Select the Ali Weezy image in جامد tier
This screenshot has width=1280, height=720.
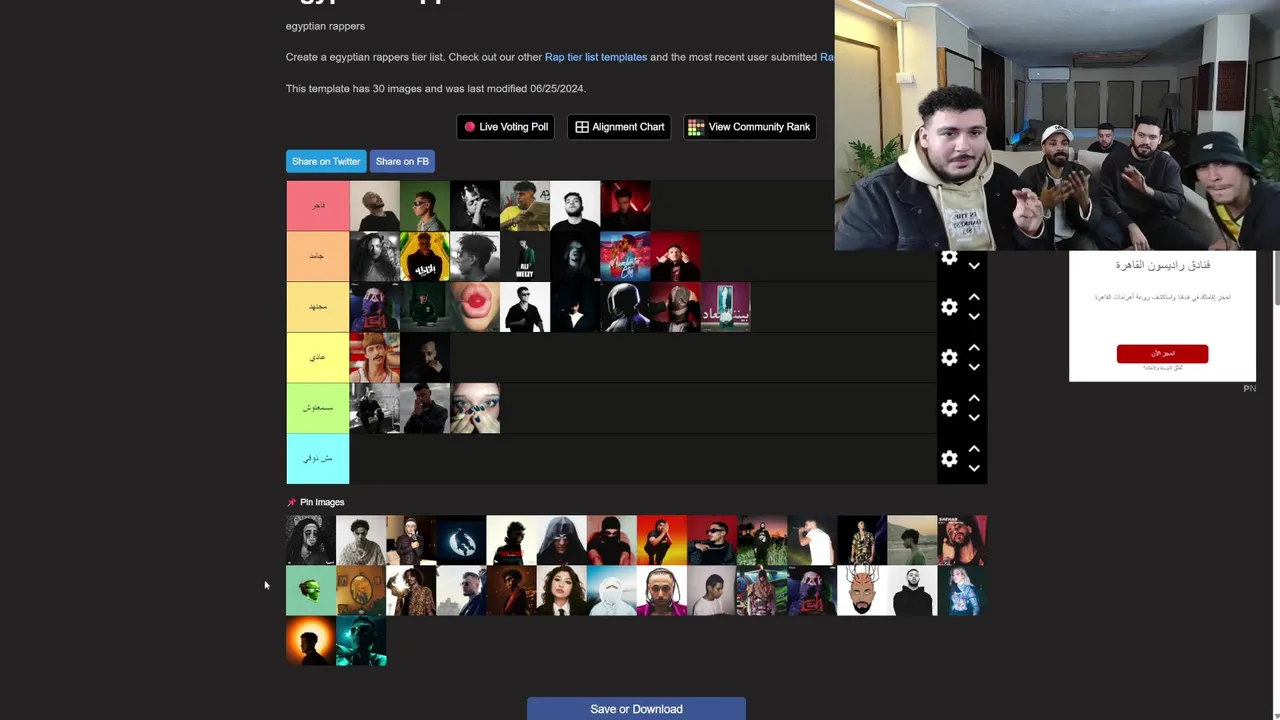(x=525, y=256)
